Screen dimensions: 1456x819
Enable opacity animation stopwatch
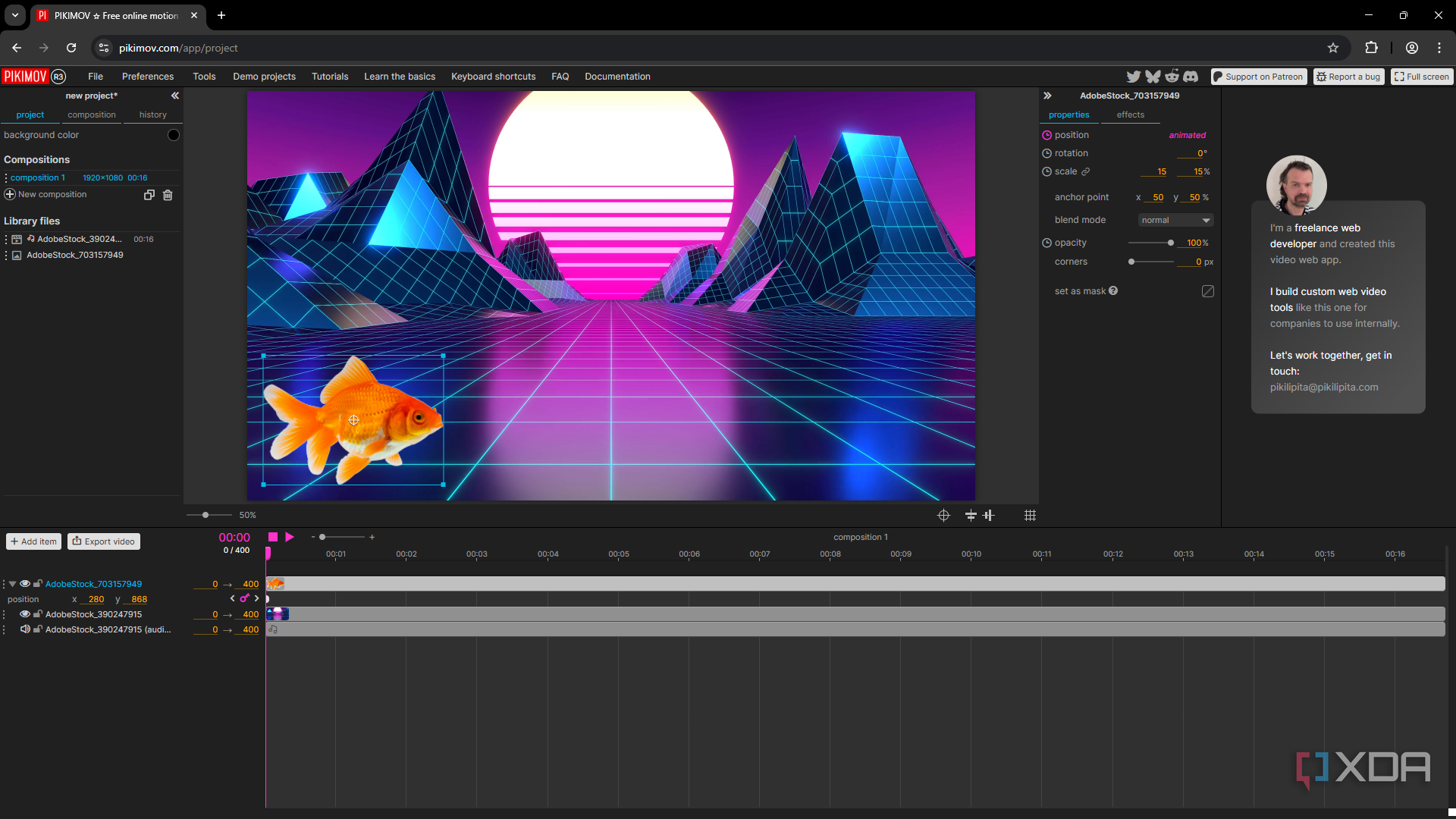[1046, 243]
